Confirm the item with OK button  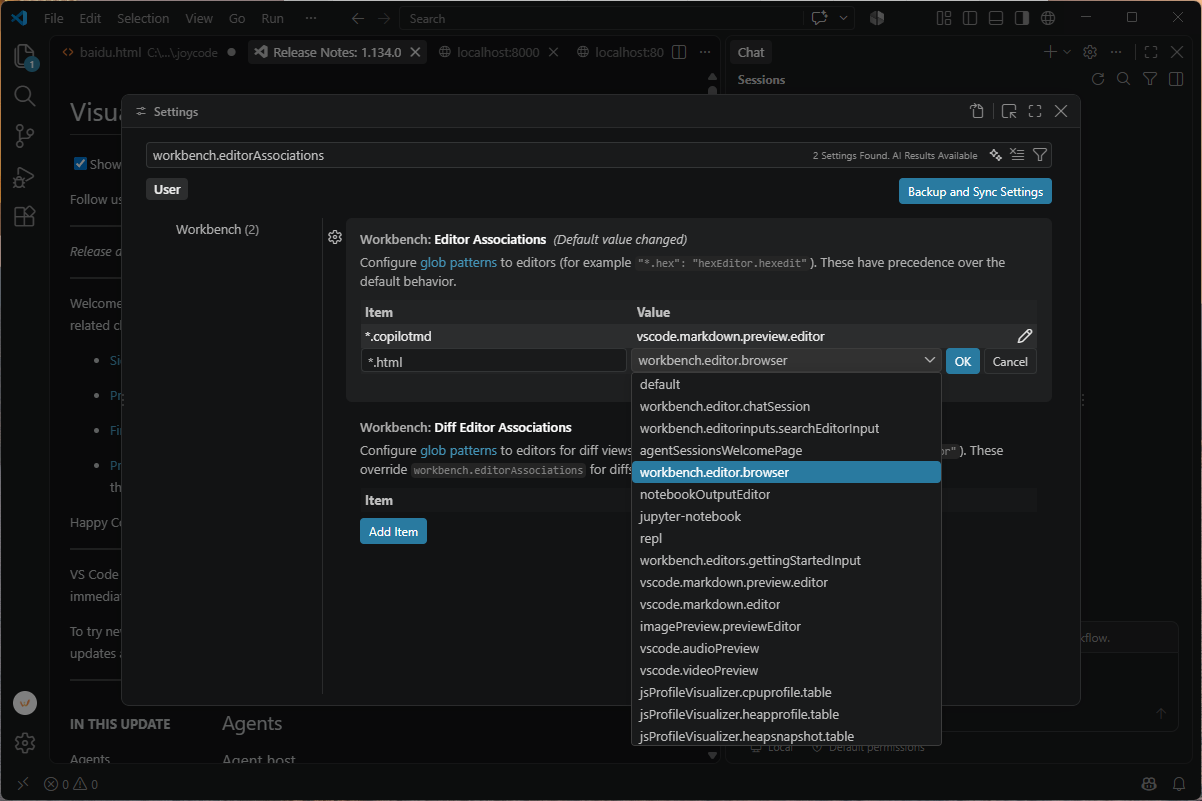[x=962, y=361]
